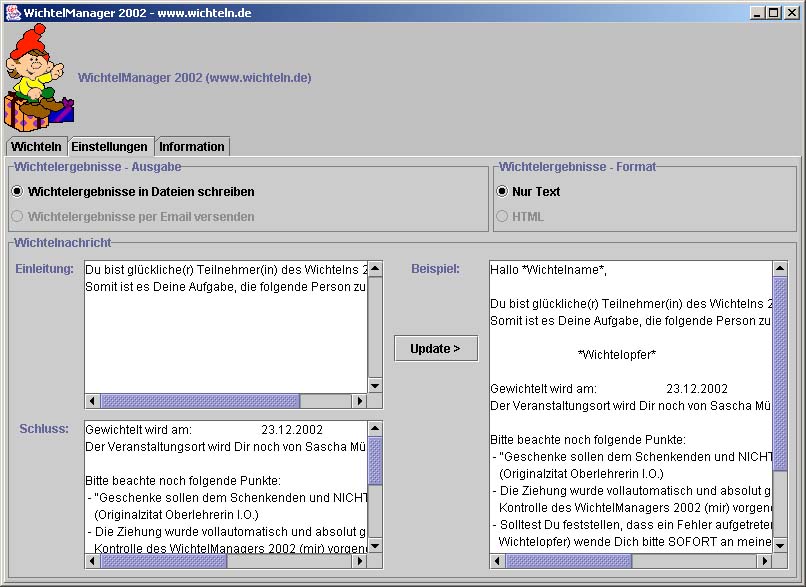Open the Information tab
This screenshot has height=587, width=806.
point(192,146)
